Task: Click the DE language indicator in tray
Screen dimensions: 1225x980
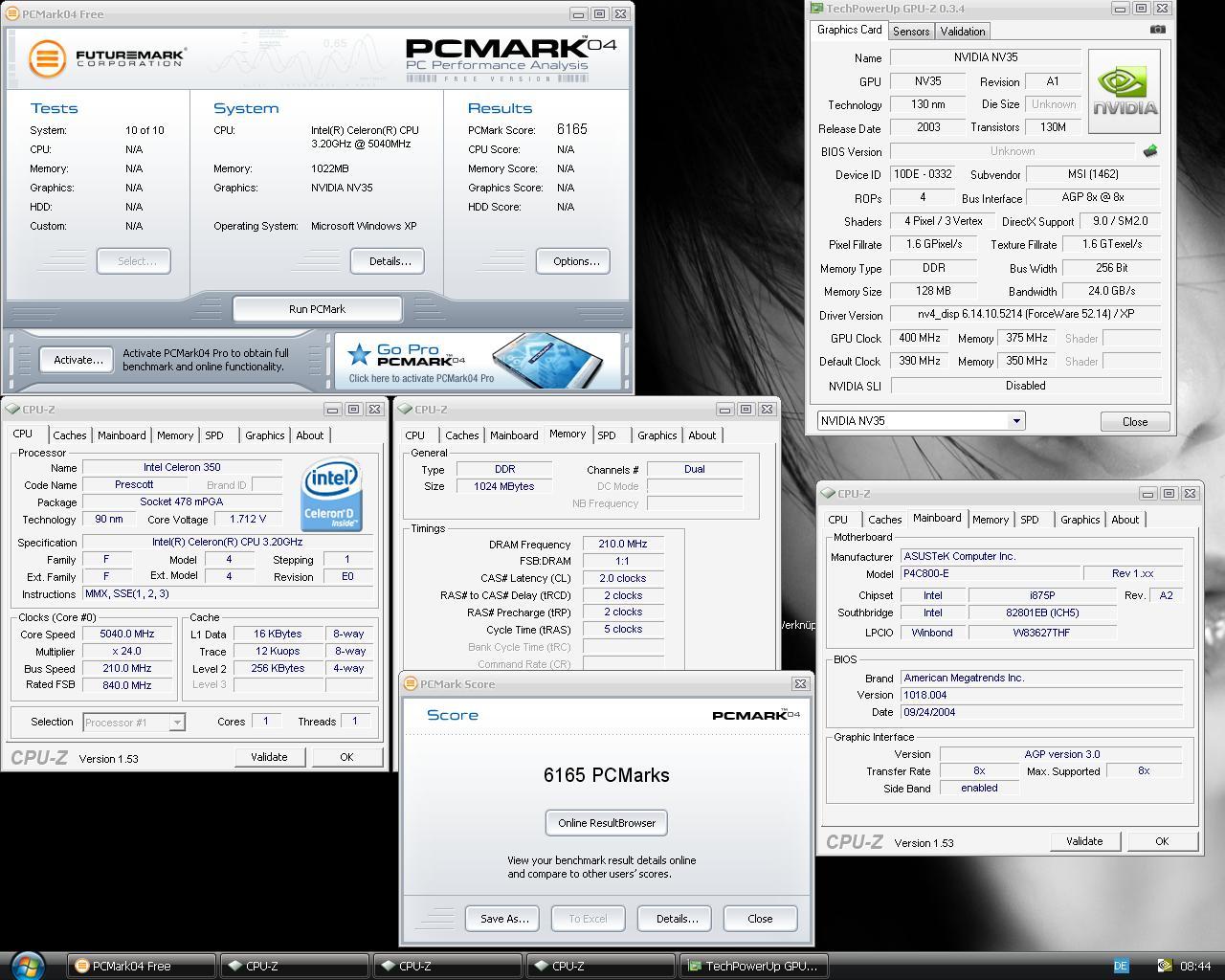Action: [x=1121, y=966]
